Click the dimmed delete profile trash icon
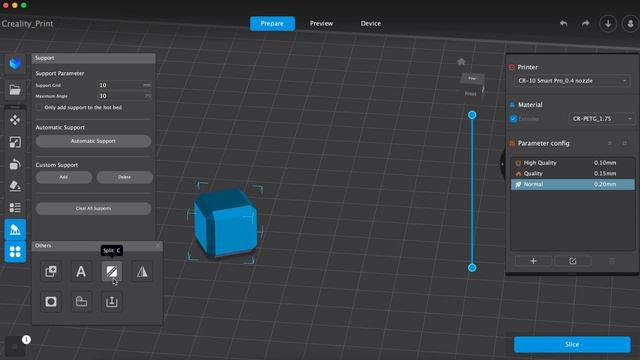Image resolution: width=640 pixels, height=360 pixels. 612,261
